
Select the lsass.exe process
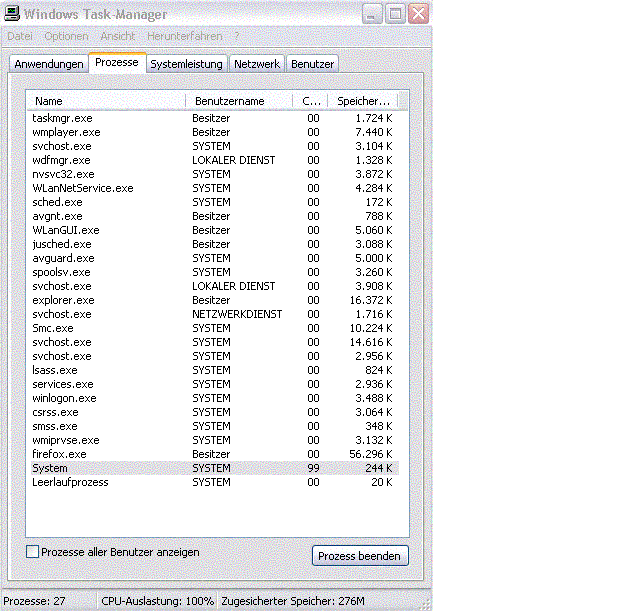pyautogui.click(x=215, y=370)
